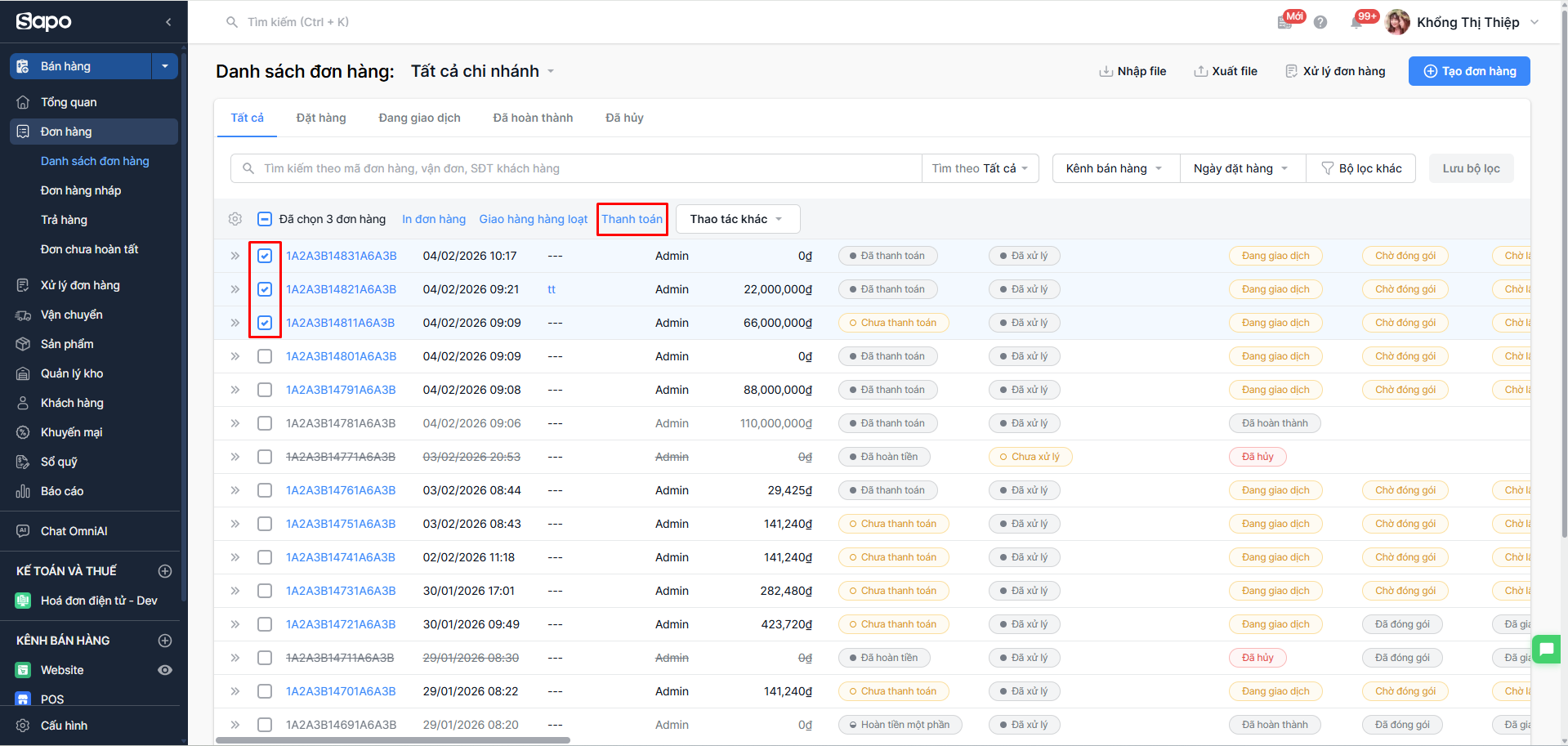Image resolution: width=1568 pixels, height=746 pixels.
Task: Deselect all using the header checkbox
Action: click(x=265, y=219)
